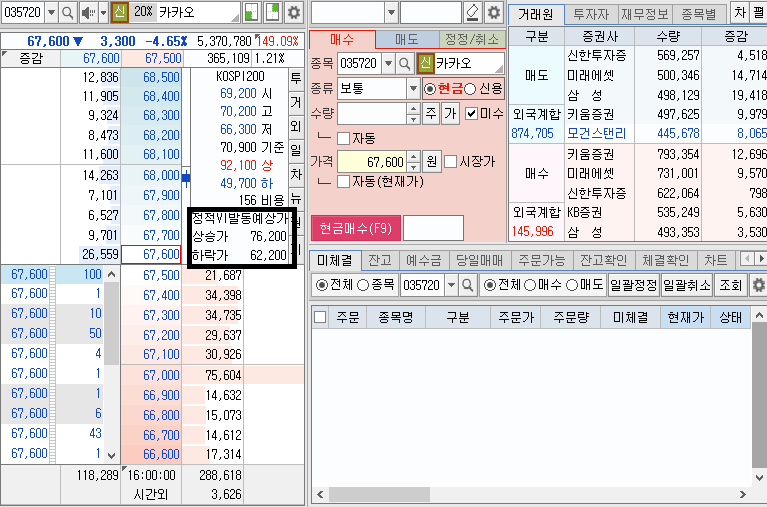
Task: Click the 가 button next to quantity
Action: coord(450,114)
